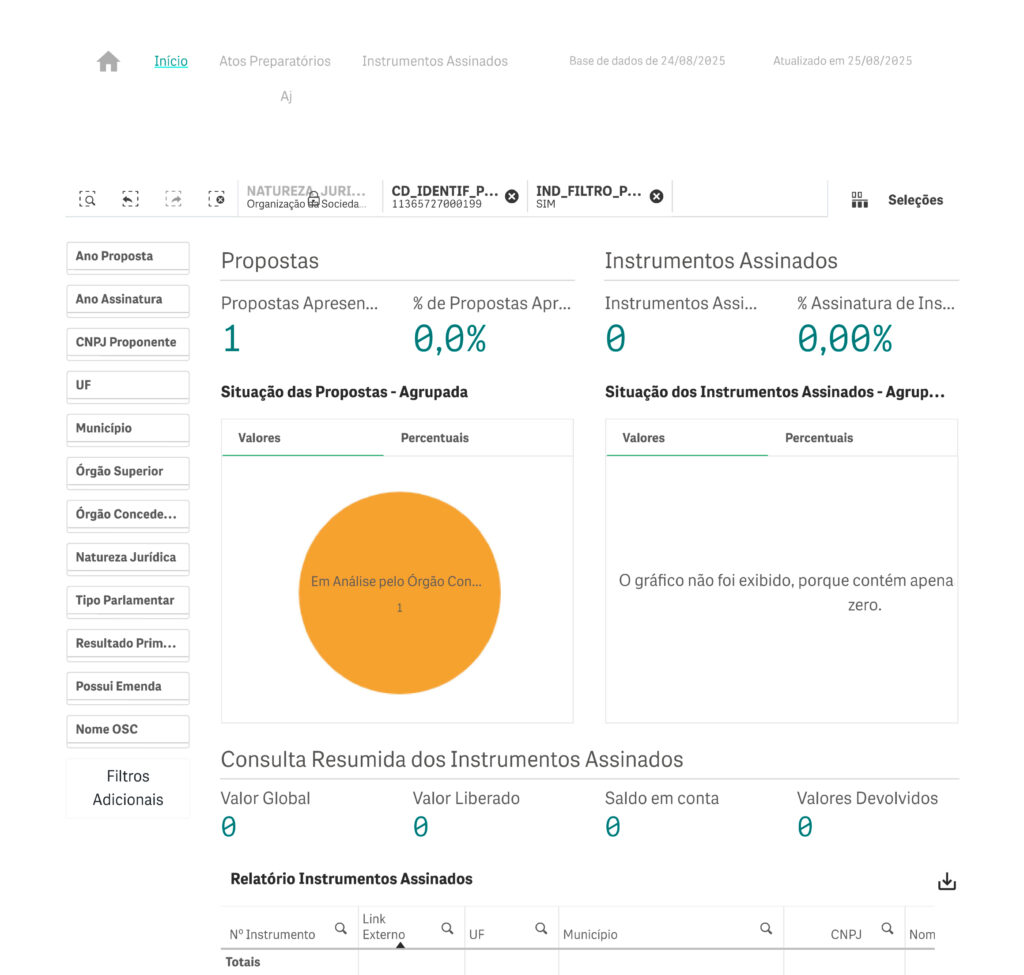Clear all selections icon in toolbar
The image size is (1024, 975).
point(216,199)
